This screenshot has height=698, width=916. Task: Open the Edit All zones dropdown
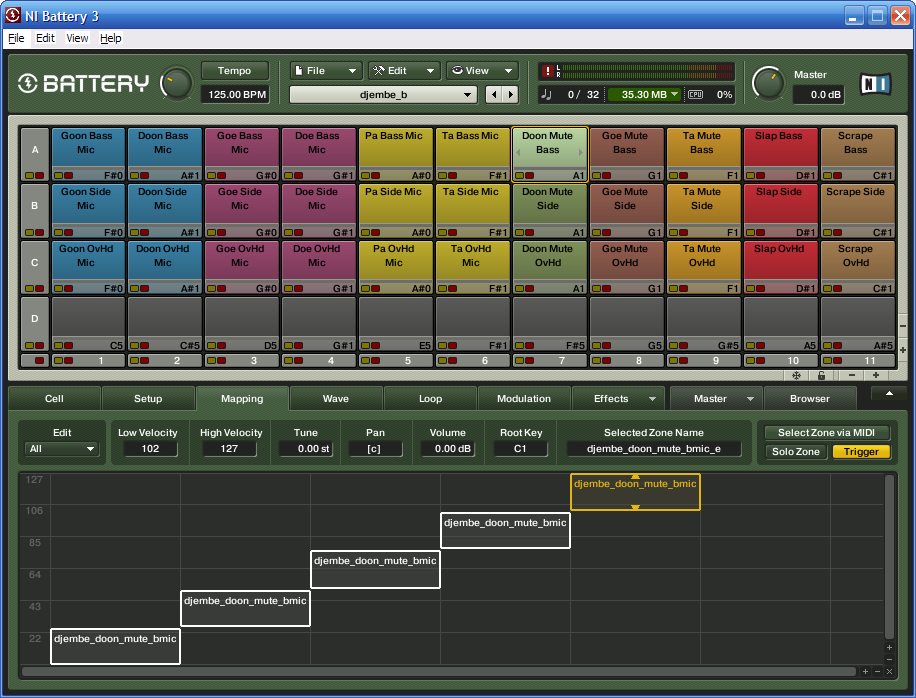[x=62, y=449]
